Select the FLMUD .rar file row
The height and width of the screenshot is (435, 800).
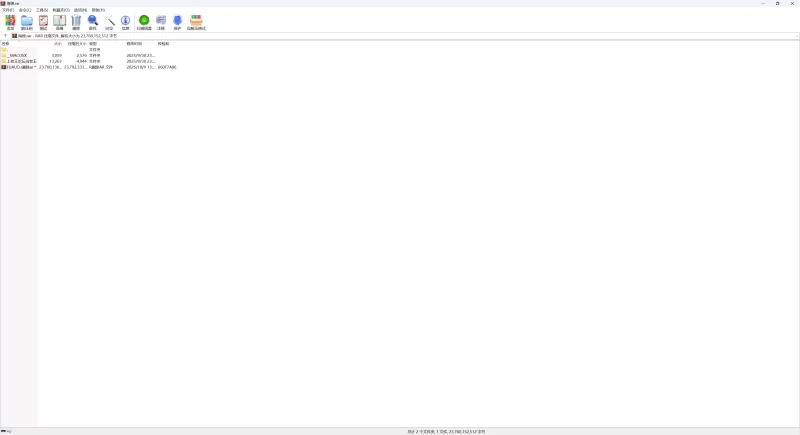pos(20,67)
